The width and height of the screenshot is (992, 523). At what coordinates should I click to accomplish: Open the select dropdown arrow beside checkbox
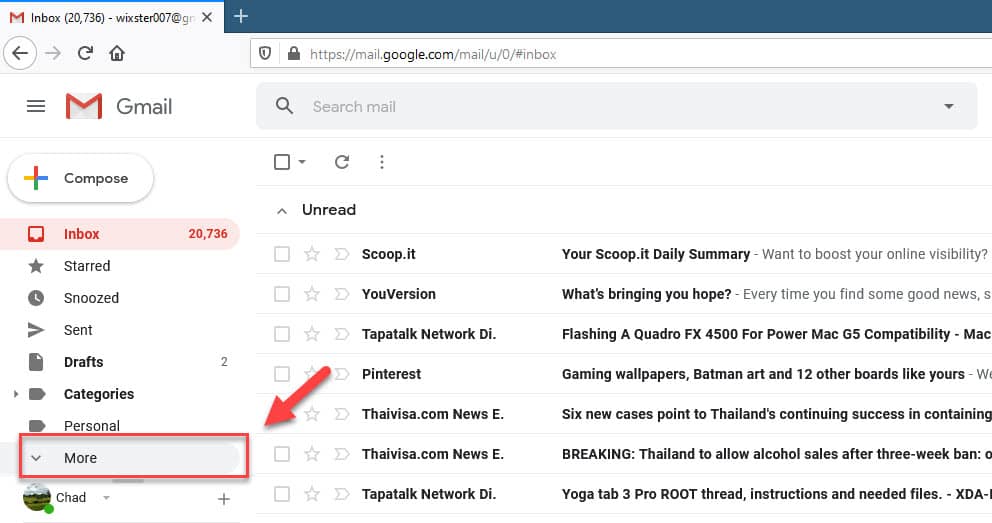302,162
